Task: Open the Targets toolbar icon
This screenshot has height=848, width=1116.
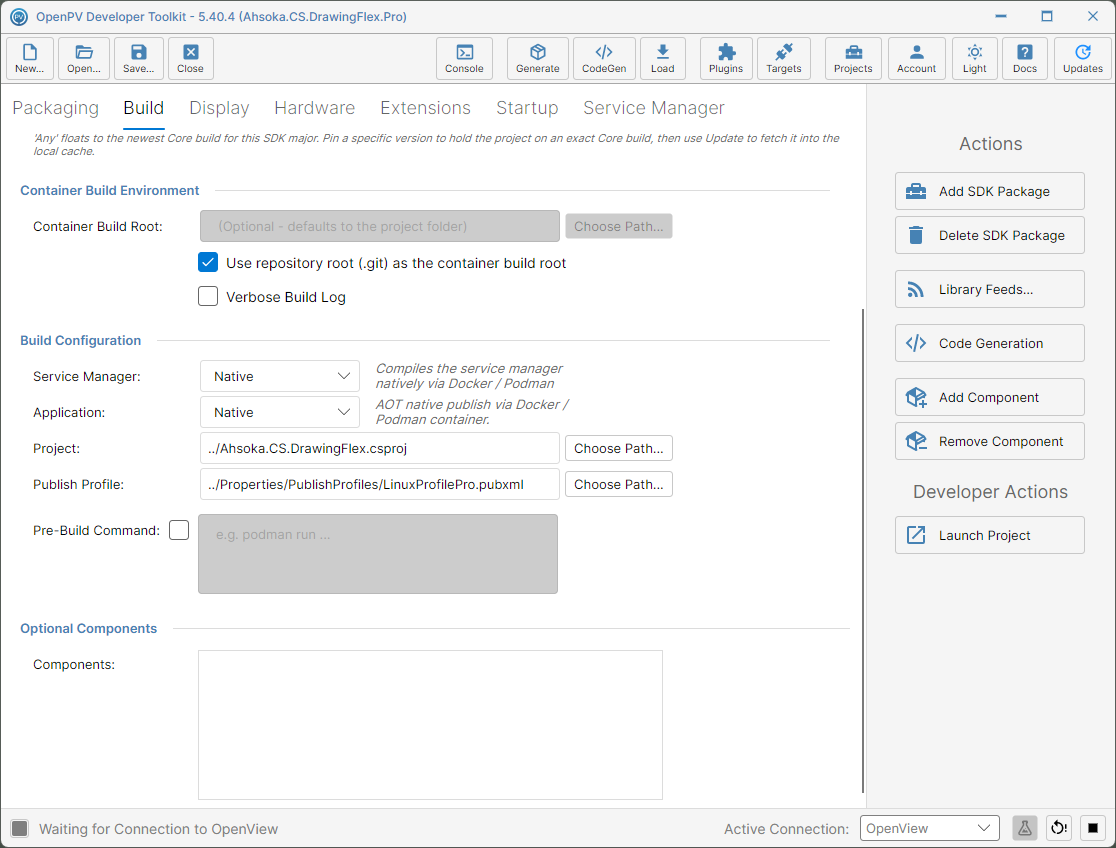Action: point(784,58)
